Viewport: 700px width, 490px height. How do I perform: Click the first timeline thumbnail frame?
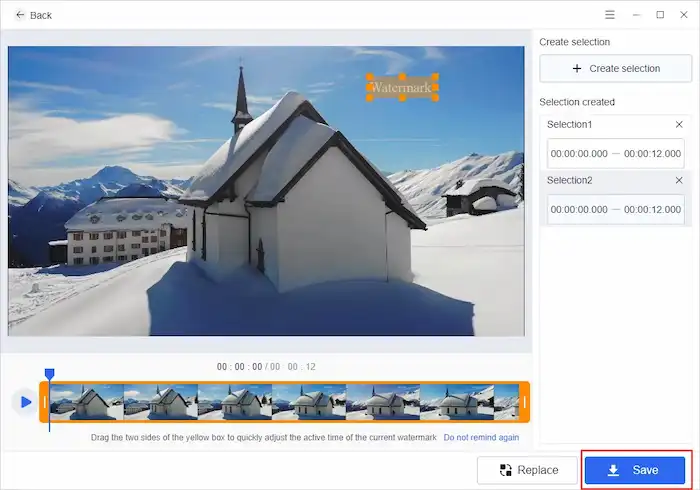pos(87,402)
